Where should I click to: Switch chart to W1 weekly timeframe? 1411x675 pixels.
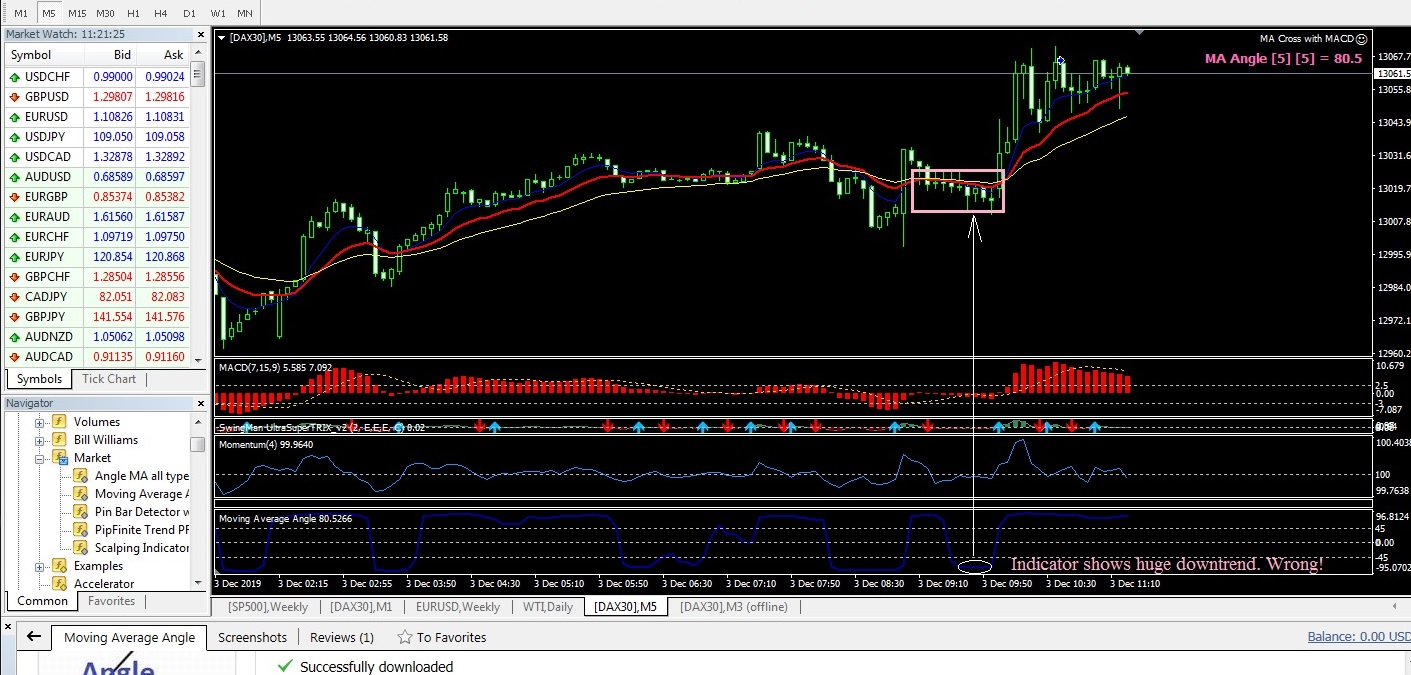pos(218,13)
